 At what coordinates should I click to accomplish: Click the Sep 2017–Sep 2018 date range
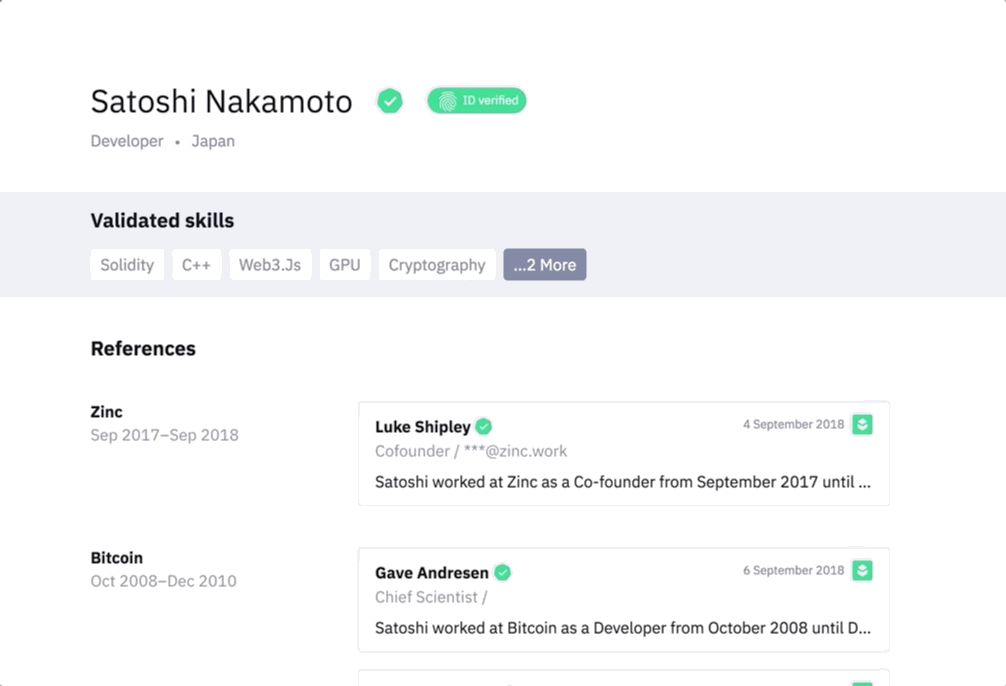click(164, 435)
